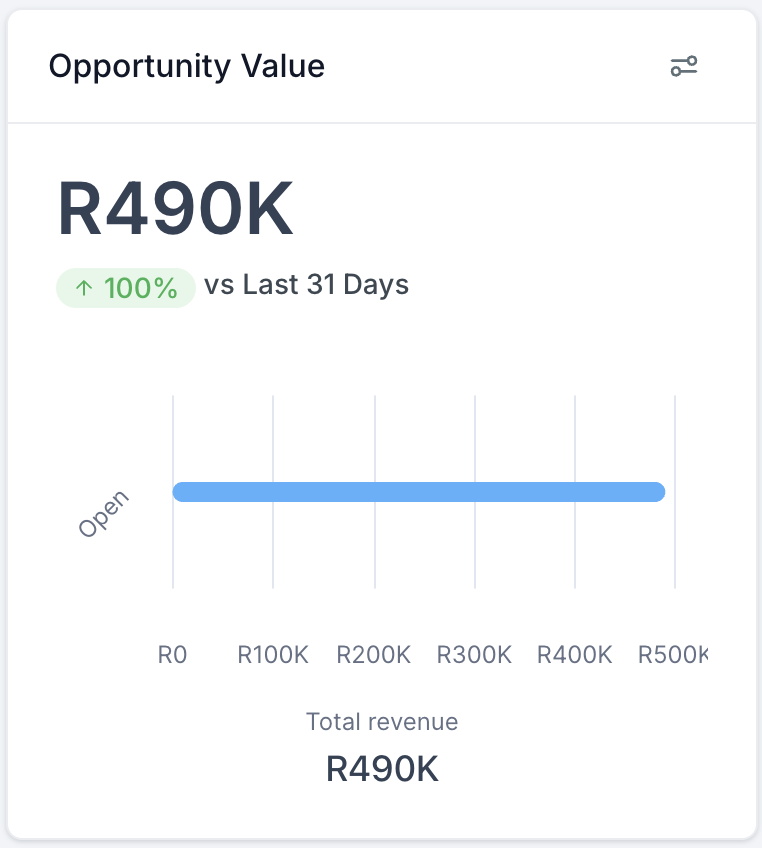Click the Open axis label

point(103,514)
